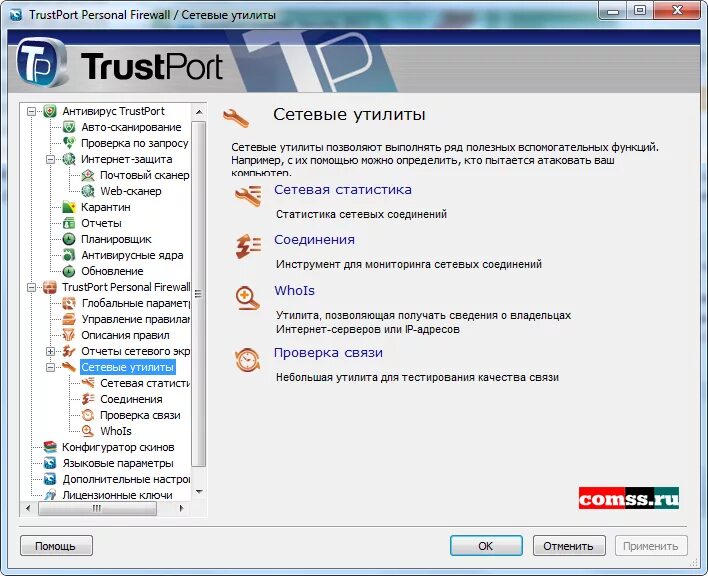The width and height of the screenshot is (708, 576).
Task: Click the large WhoIs magnifier panel icon
Action: point(248,298)
